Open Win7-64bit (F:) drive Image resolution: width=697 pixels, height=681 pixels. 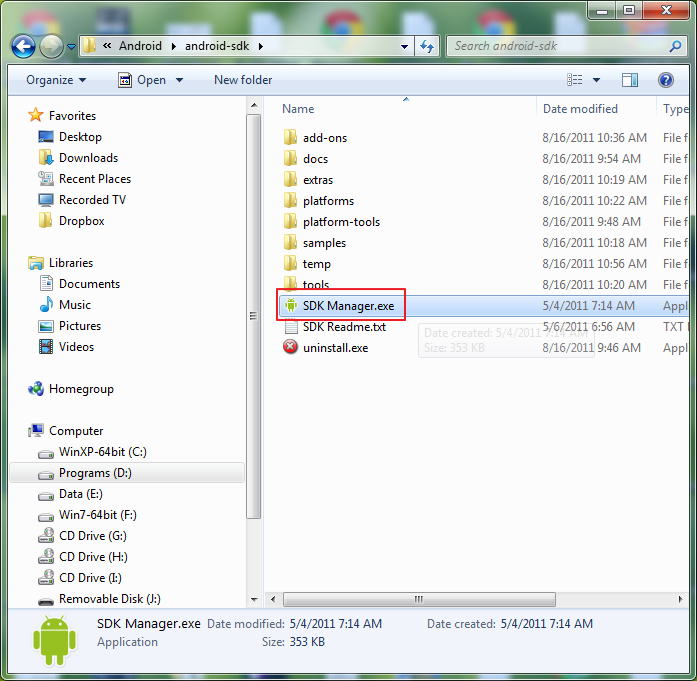[x=98, y=515]
